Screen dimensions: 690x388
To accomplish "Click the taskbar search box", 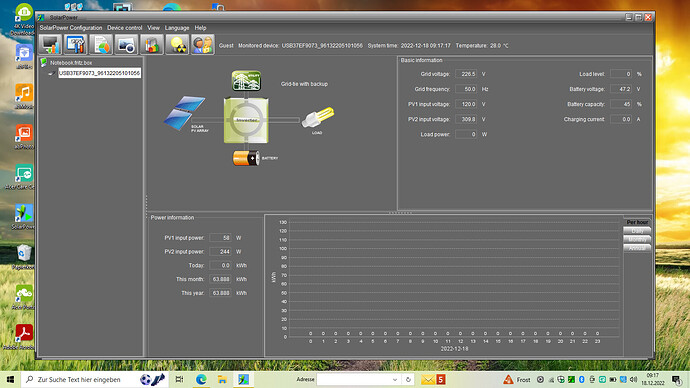I will click(95, 379).
